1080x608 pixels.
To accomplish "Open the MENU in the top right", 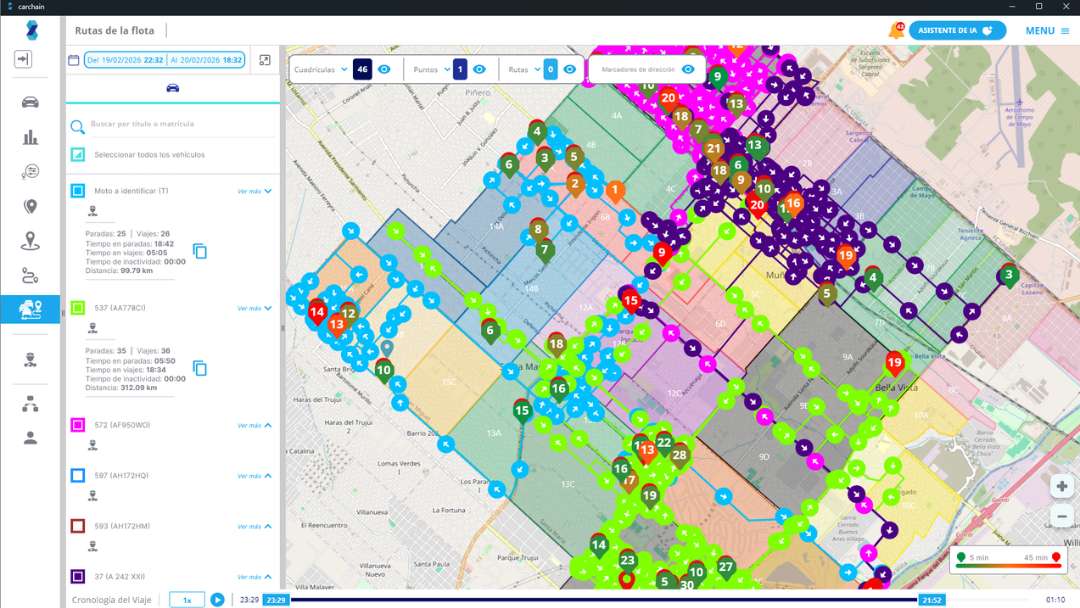I will [x=1040, y=30].
